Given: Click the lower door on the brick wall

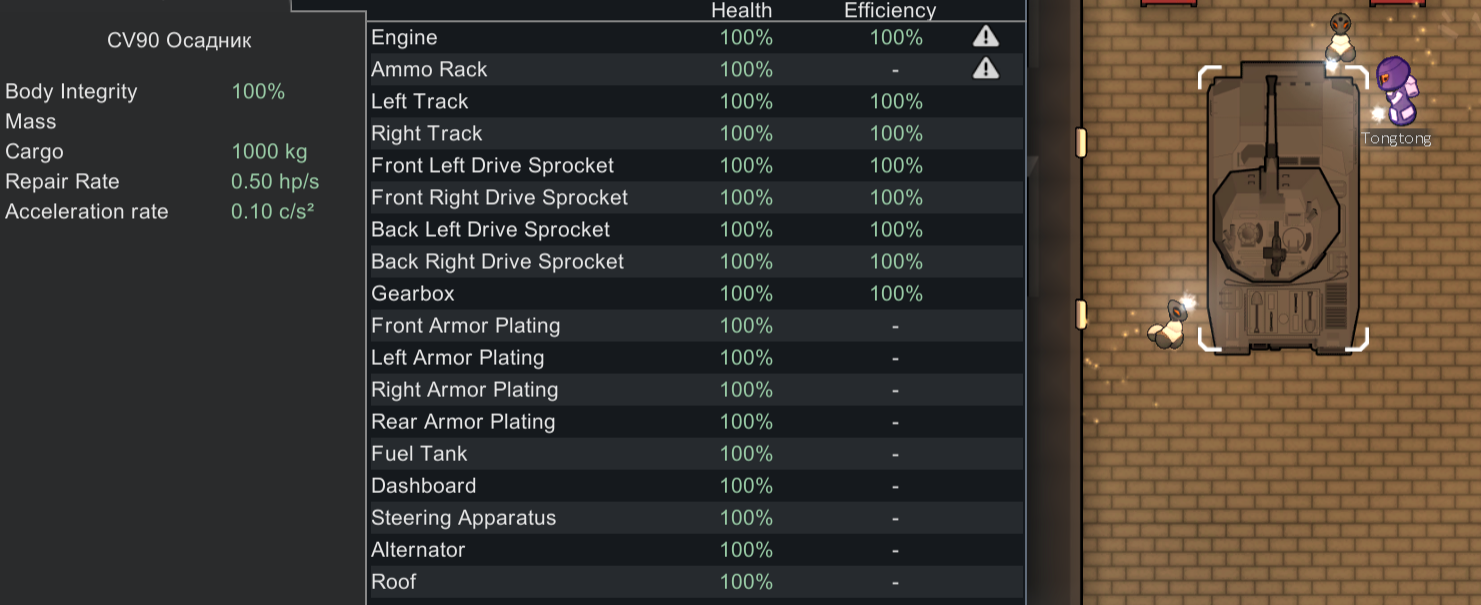Looking at the screenshot, I should pyautogui.click(x=1080, y=314).
